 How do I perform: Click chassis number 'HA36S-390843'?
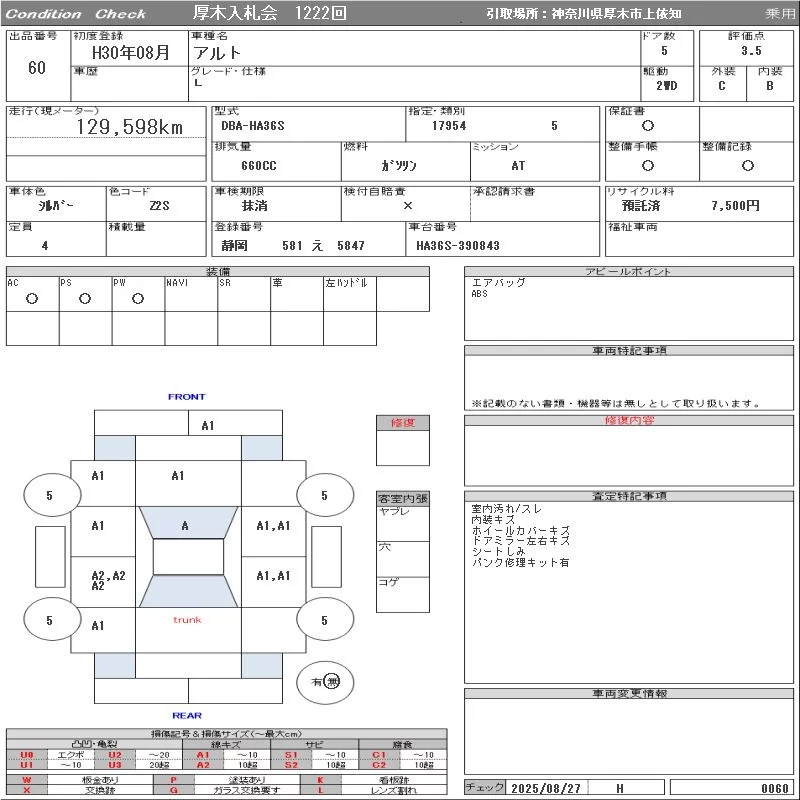coord(458,246)
